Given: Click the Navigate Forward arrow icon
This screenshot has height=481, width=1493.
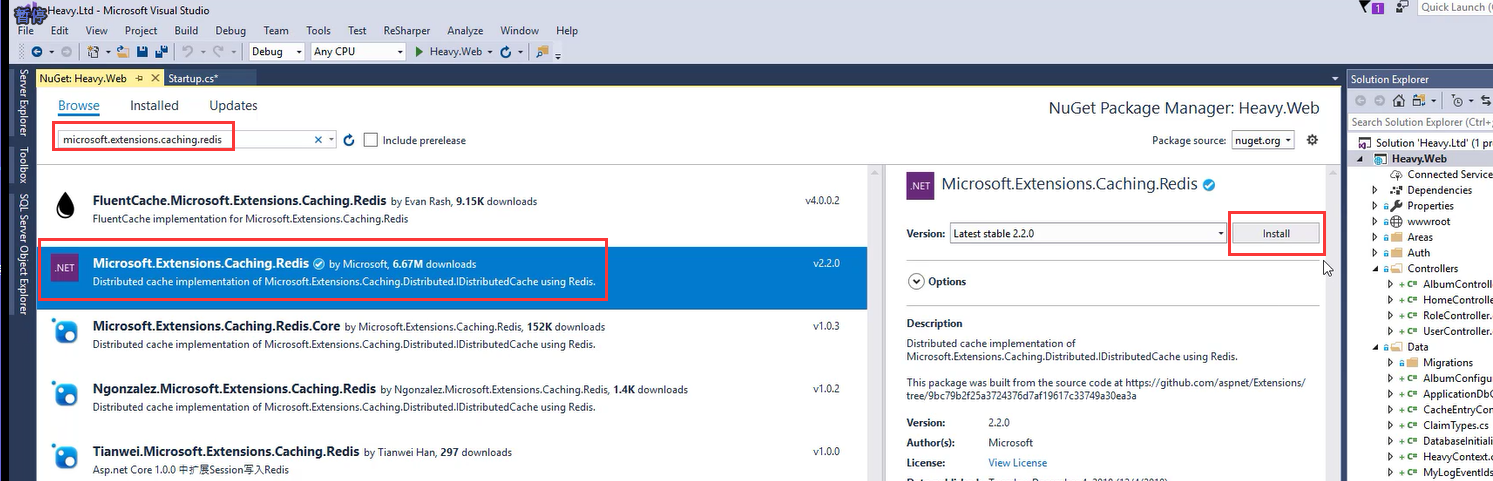Looking at the screenshot, I should (x=67, y=52).
